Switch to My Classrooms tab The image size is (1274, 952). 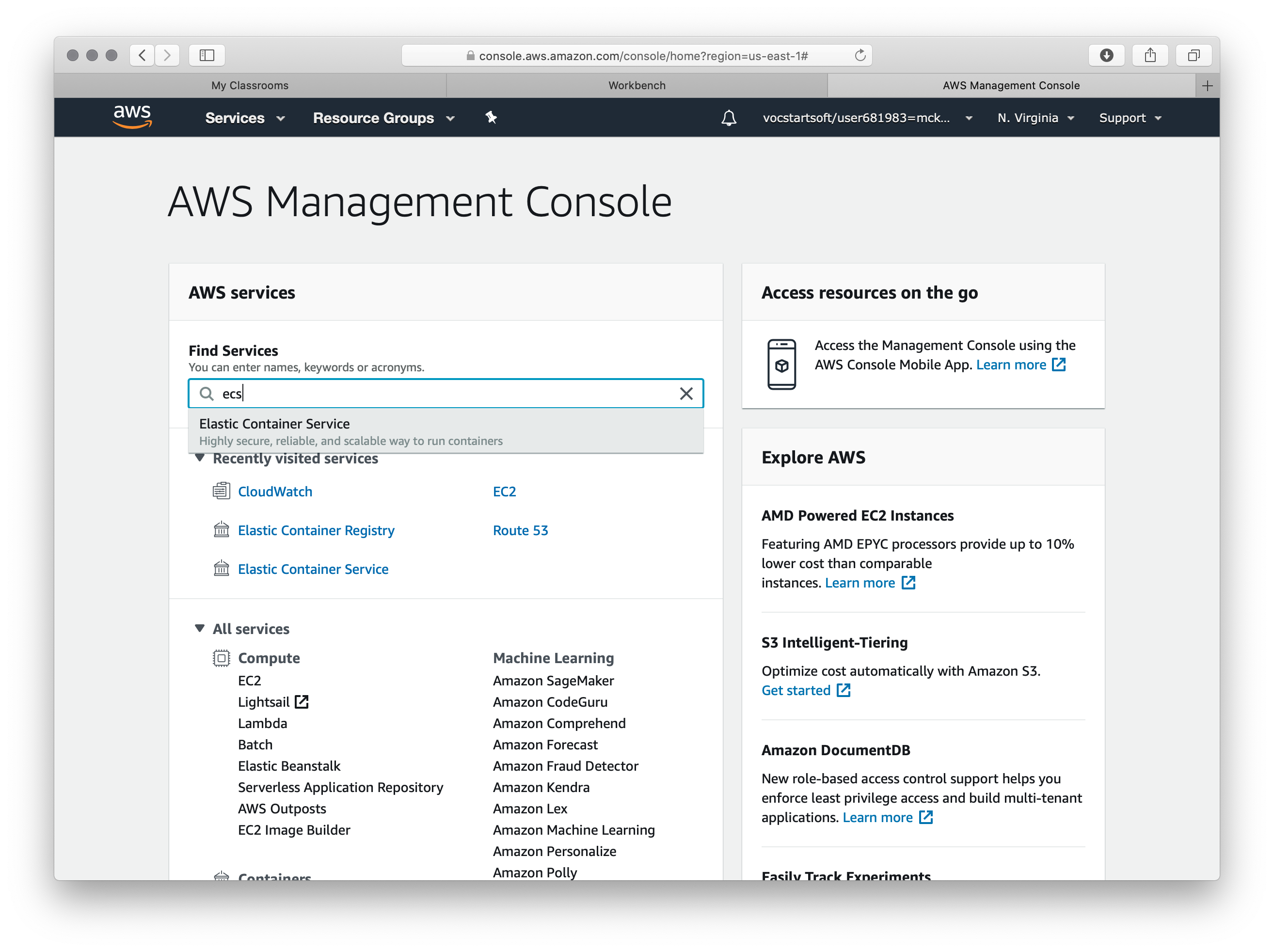pyautogui.click(x=250, y=86)
